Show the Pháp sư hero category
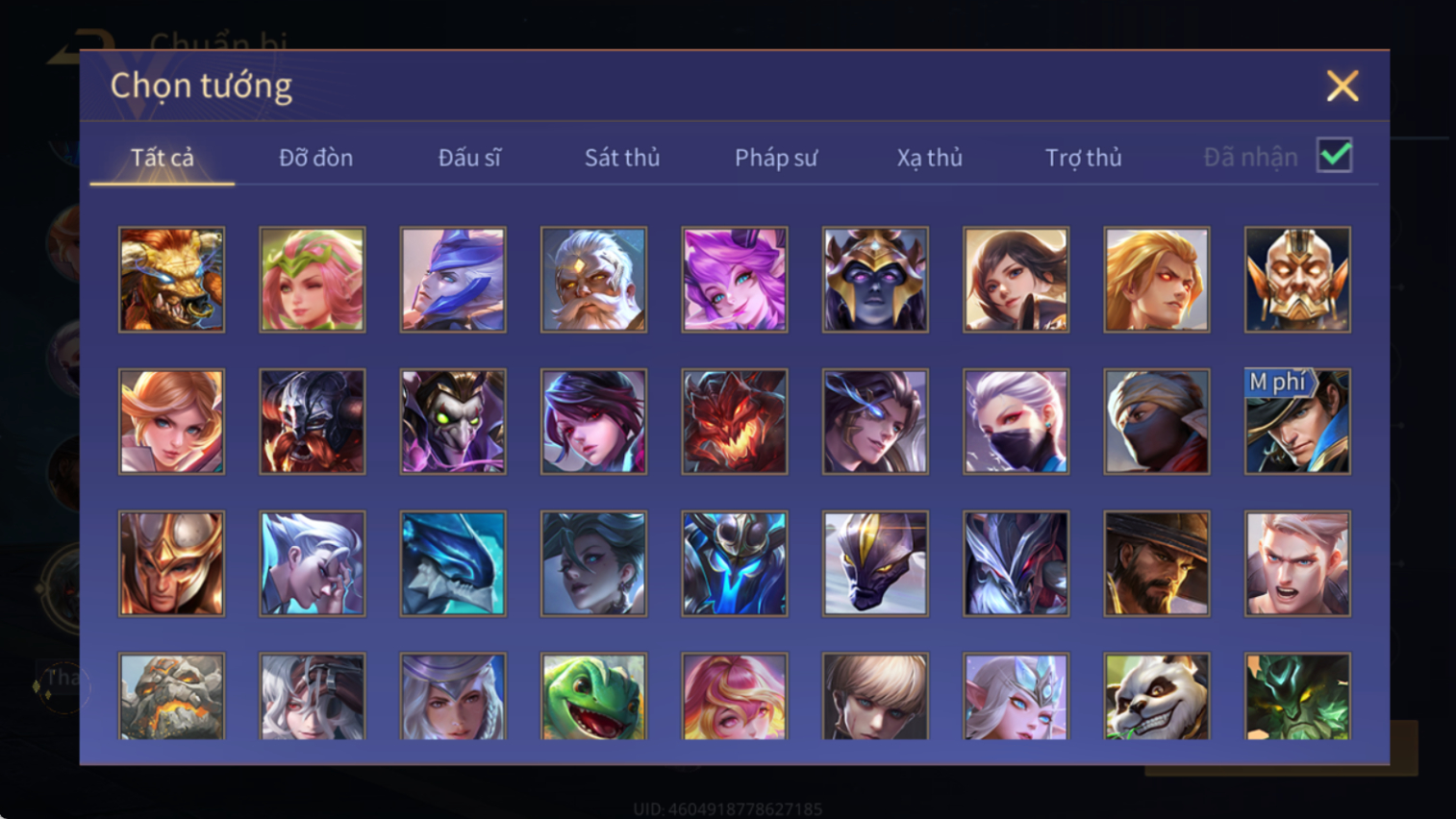The height and width of the screenshot is (819, 1456). [776, 158]
